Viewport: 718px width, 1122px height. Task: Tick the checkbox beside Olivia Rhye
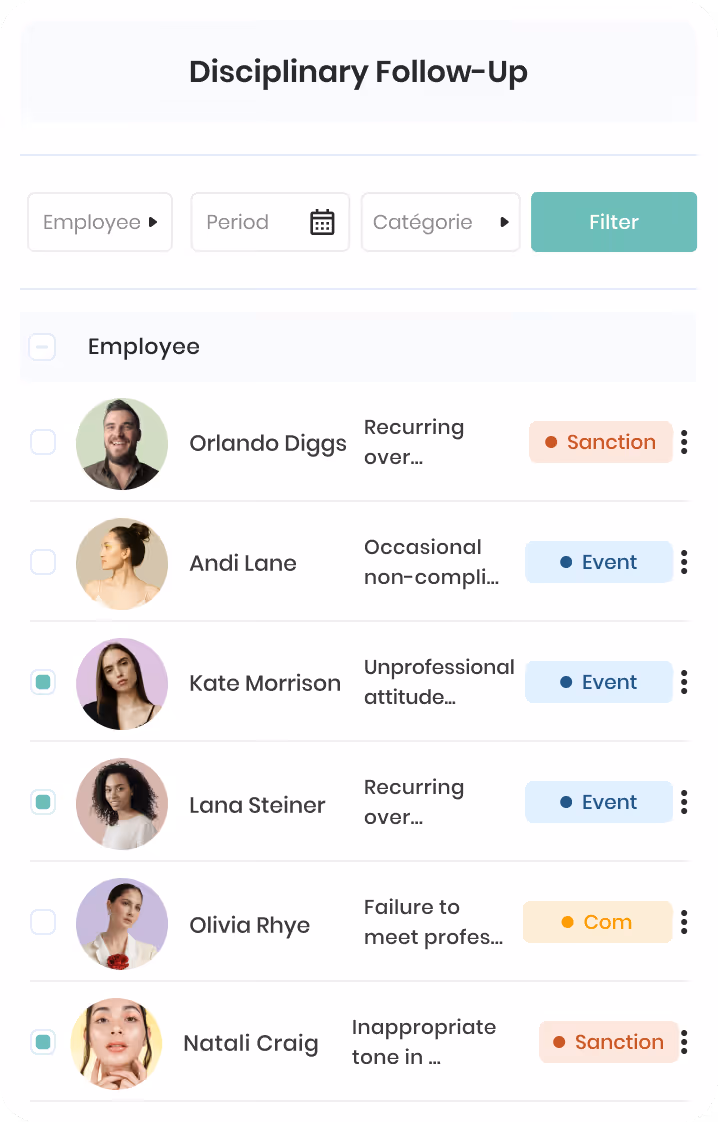click(x=43, y=922)
